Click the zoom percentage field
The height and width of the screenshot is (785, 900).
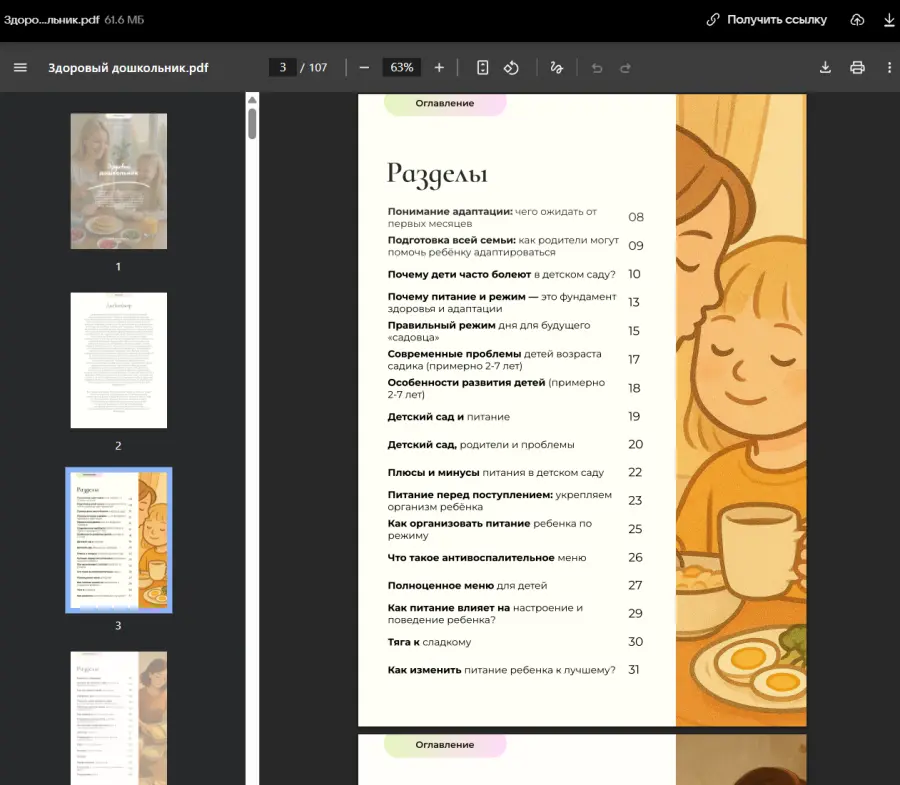pos(402,68)
